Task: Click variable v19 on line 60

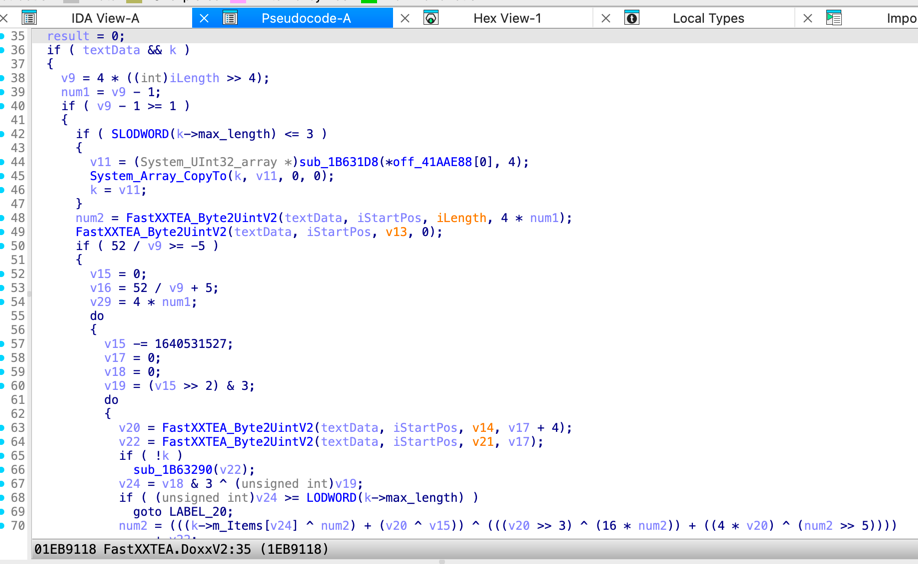Action: click(115, 385)
